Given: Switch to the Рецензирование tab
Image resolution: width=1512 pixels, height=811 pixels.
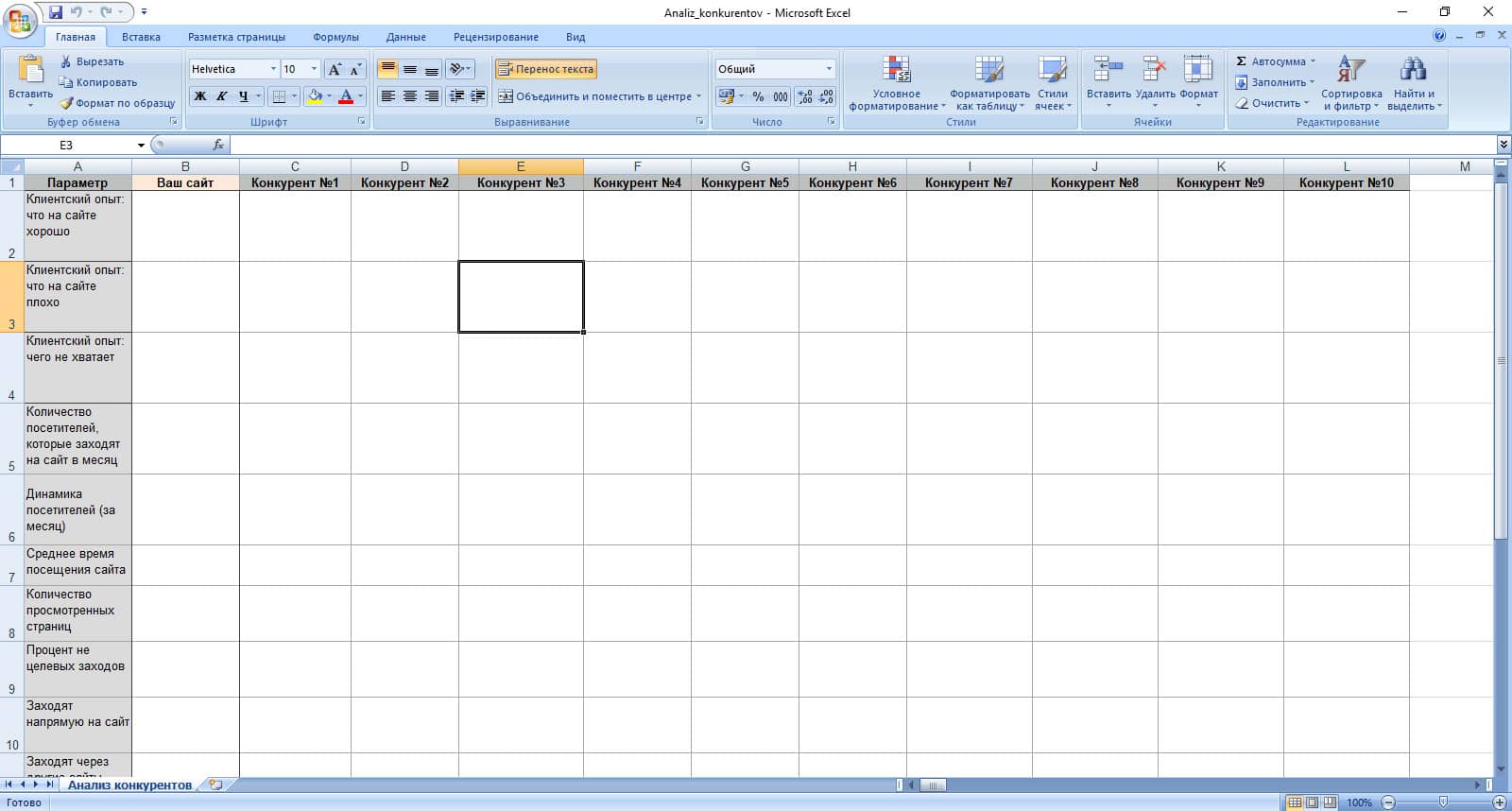Looking at the screenshot, I should pos(495,37).
